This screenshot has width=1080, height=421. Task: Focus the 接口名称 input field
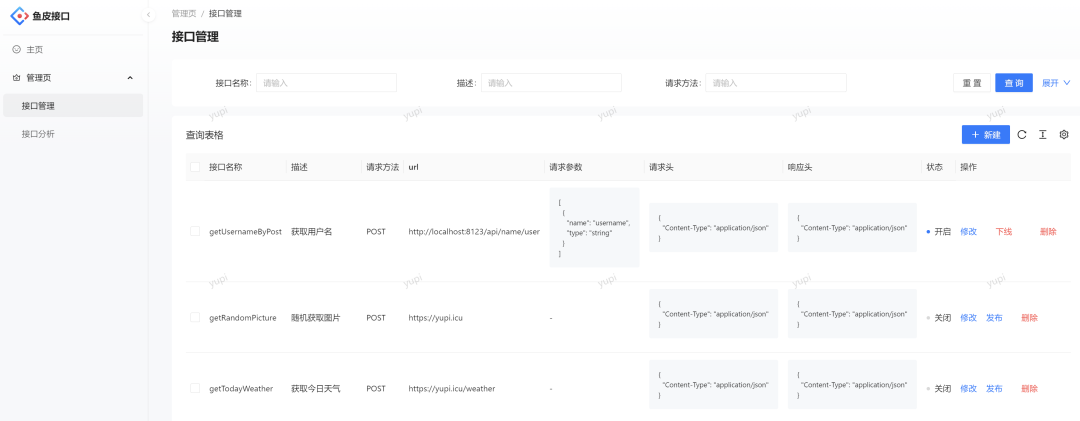pos(326,83)
